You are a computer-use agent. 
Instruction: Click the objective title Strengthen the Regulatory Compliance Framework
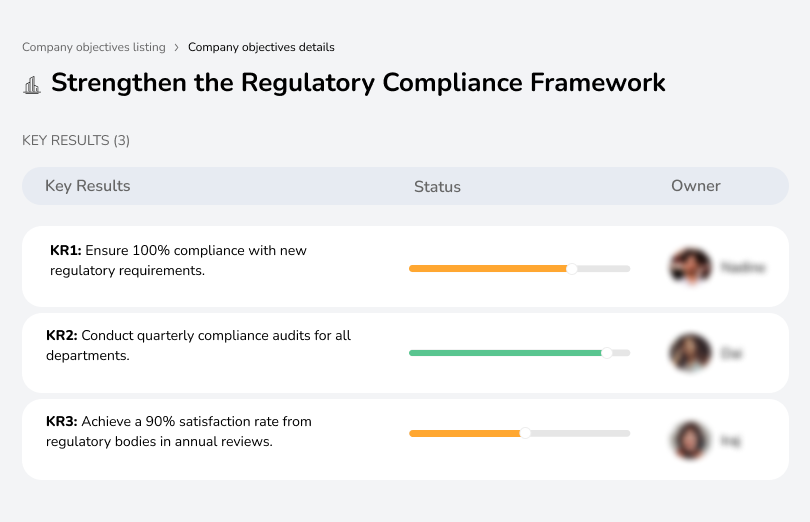coord(358,83)
